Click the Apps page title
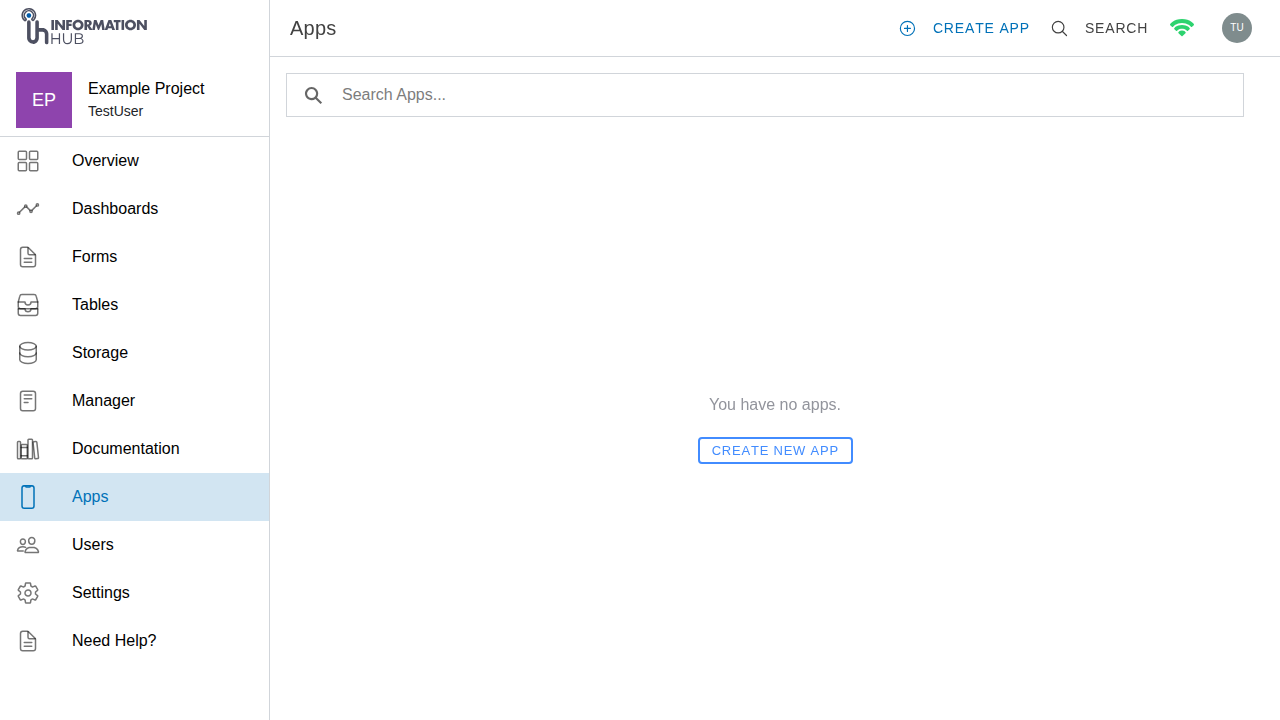 pyautogui.click(x=313, y=28)
